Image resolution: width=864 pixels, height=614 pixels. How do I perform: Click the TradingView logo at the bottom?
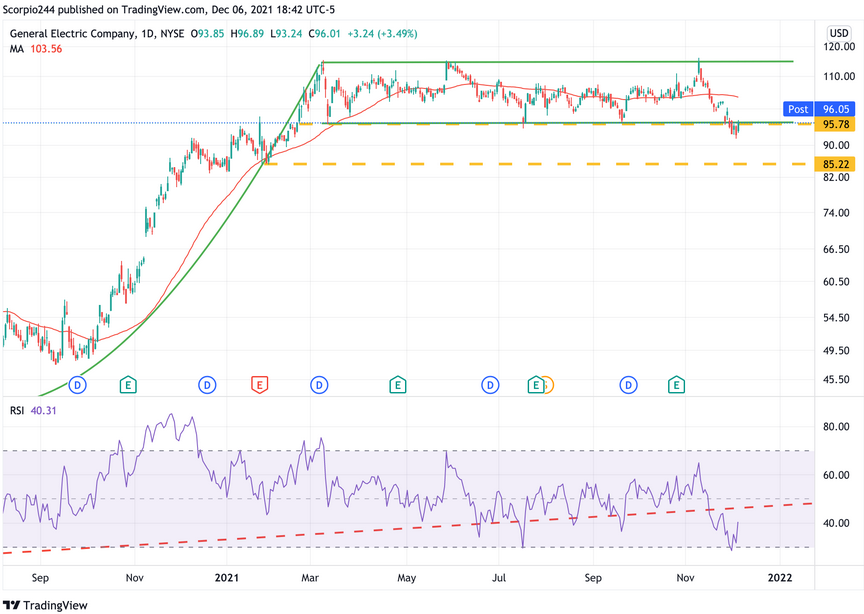pyautogui.click(x=45, y=605)
